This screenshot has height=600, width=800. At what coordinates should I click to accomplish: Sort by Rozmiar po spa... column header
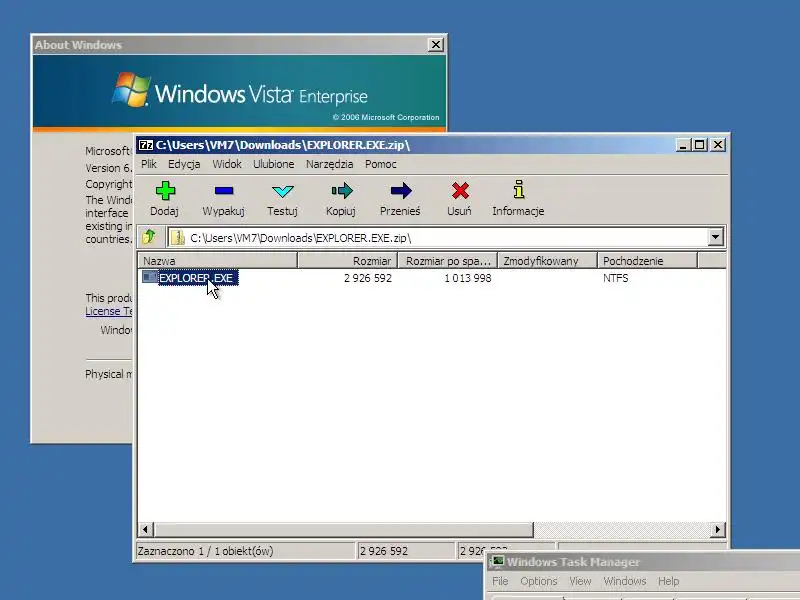pyautogui.click(x=447, y=261)
